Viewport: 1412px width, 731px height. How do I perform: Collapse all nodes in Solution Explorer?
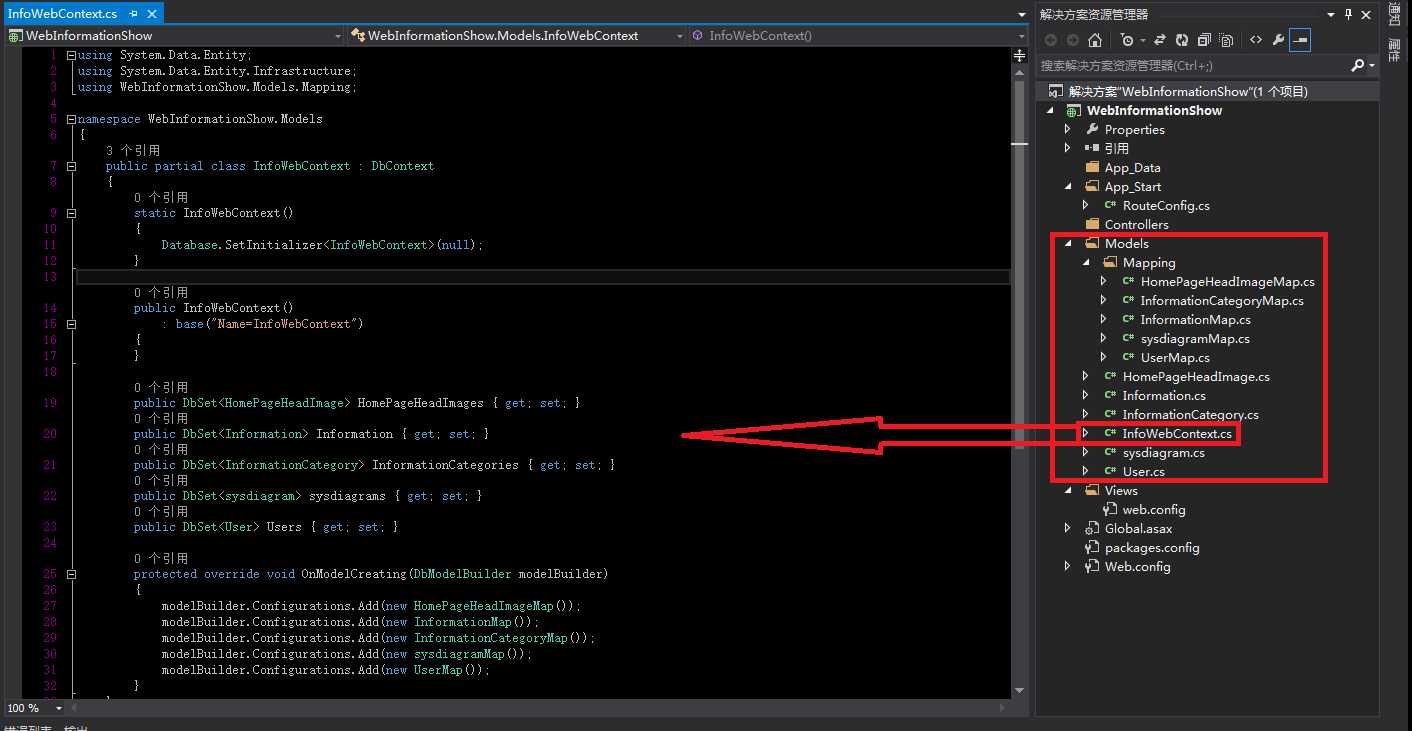coord(1204,40)
